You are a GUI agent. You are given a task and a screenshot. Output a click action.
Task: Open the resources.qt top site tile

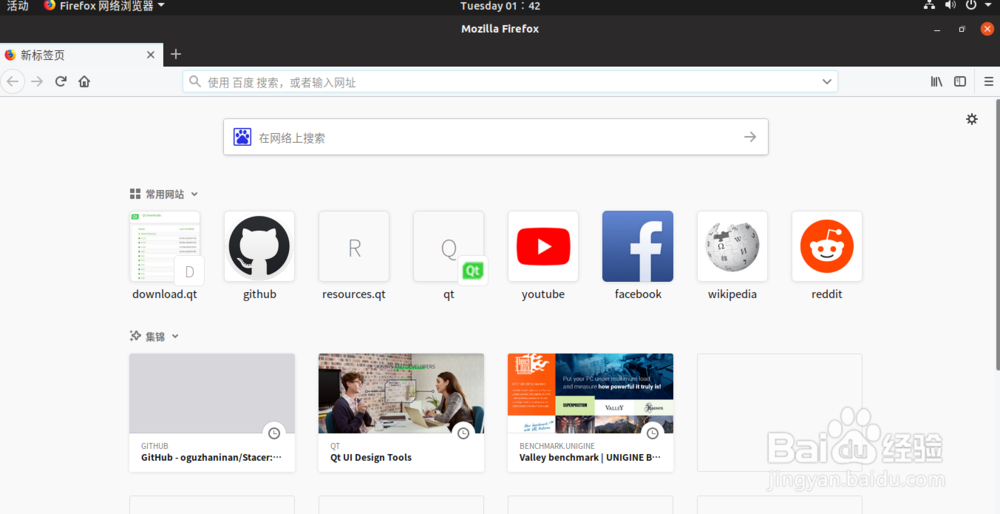pos(354,246)
